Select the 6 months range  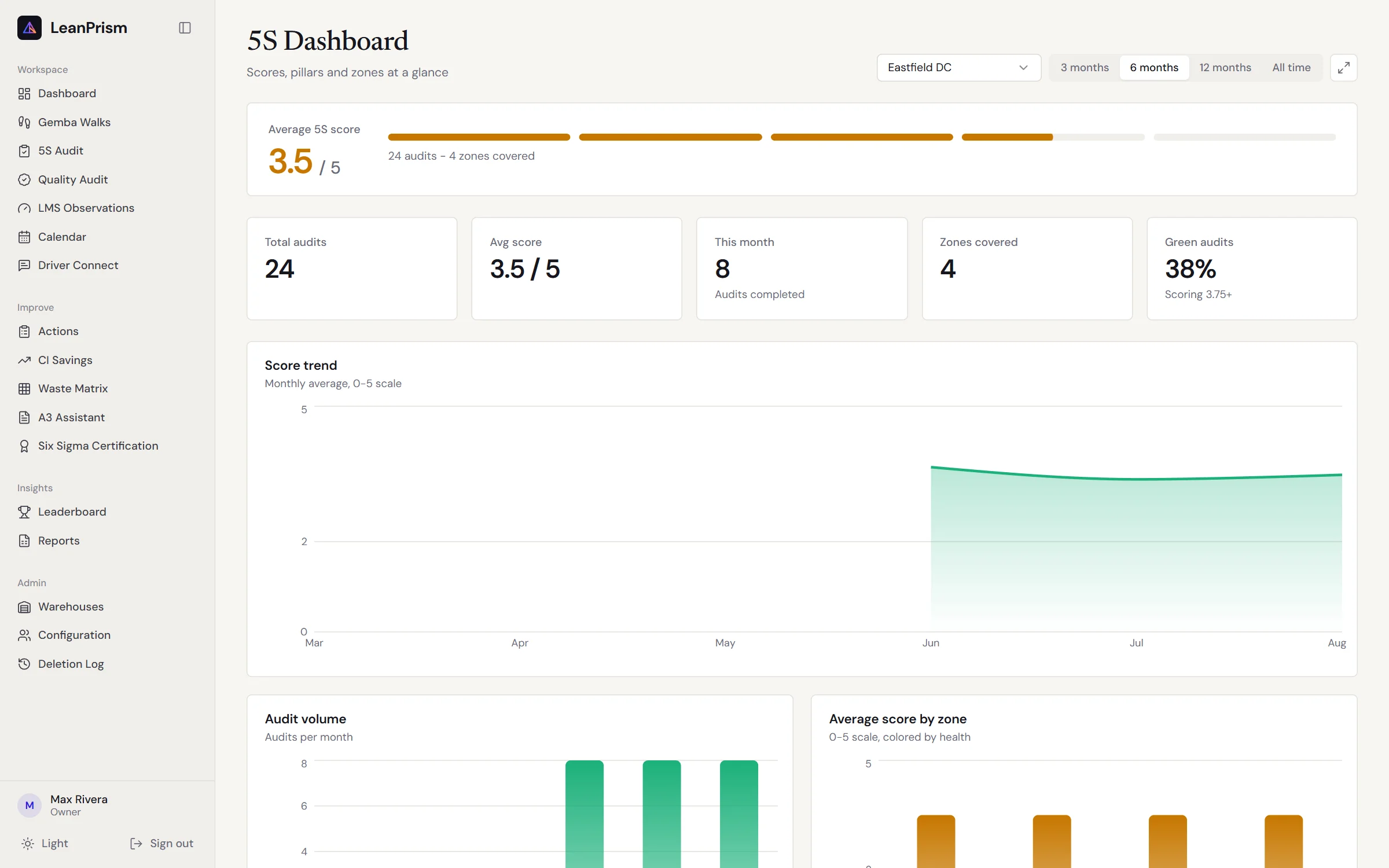click(x=1154, y=68)
